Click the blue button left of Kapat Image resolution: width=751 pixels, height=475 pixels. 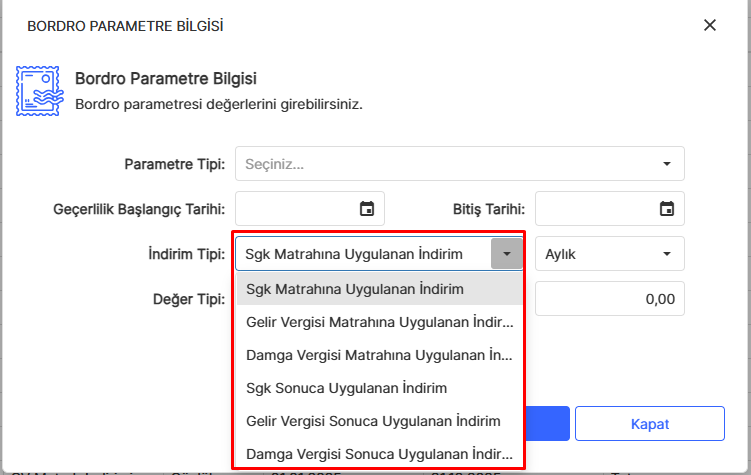tap(547, 424)
